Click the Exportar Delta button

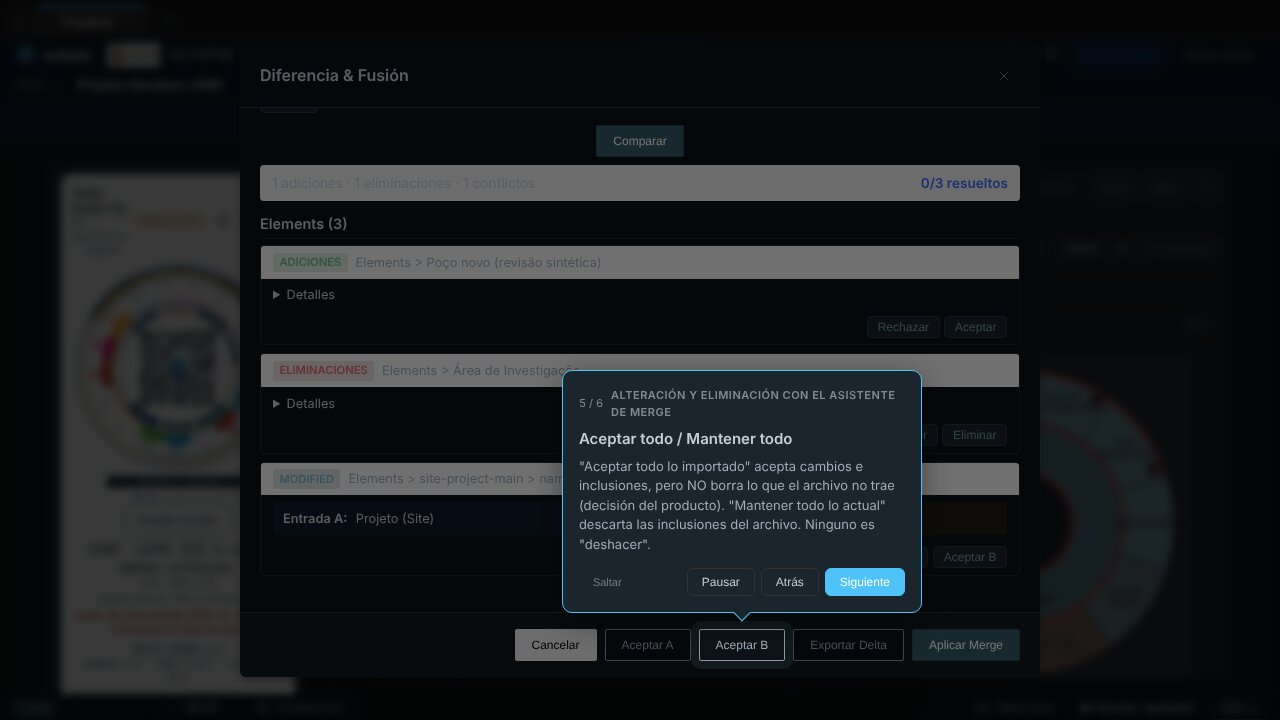click(848, 645)
